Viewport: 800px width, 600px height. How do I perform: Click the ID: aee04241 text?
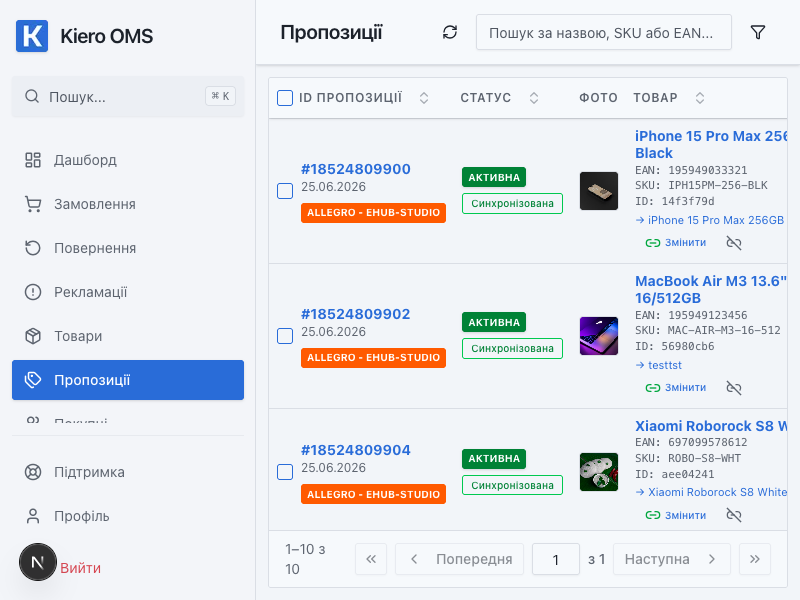coord(674,474)
